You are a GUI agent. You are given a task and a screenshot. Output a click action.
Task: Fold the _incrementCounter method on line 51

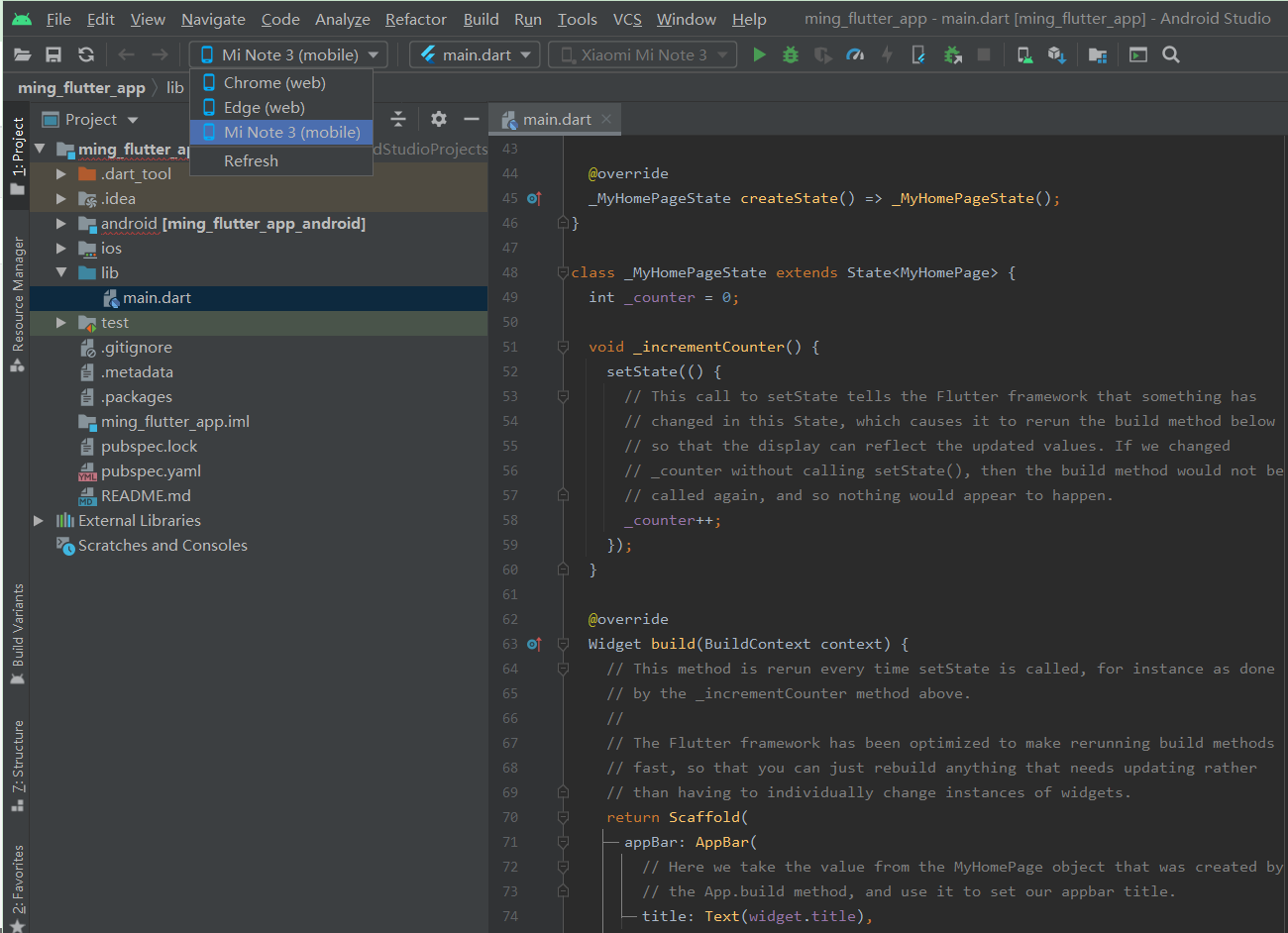(x=563, y=347)
